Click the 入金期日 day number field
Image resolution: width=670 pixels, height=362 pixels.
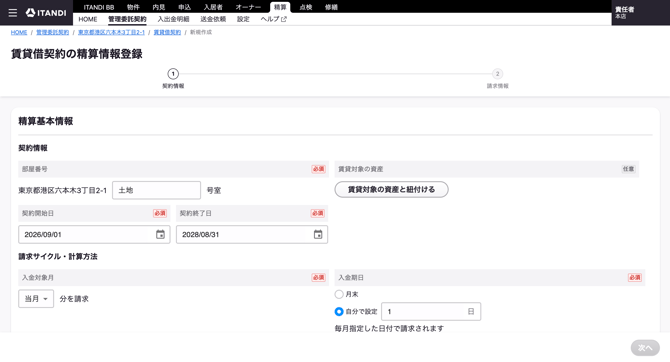pyautogui.click(x=431, y=312)
